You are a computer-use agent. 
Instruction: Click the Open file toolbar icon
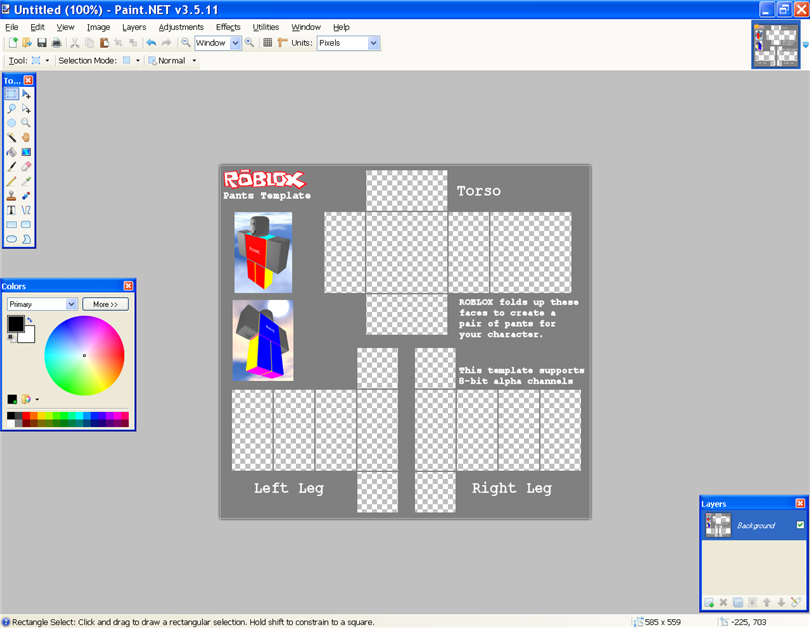pyautogui.click(x=27, y=43)
